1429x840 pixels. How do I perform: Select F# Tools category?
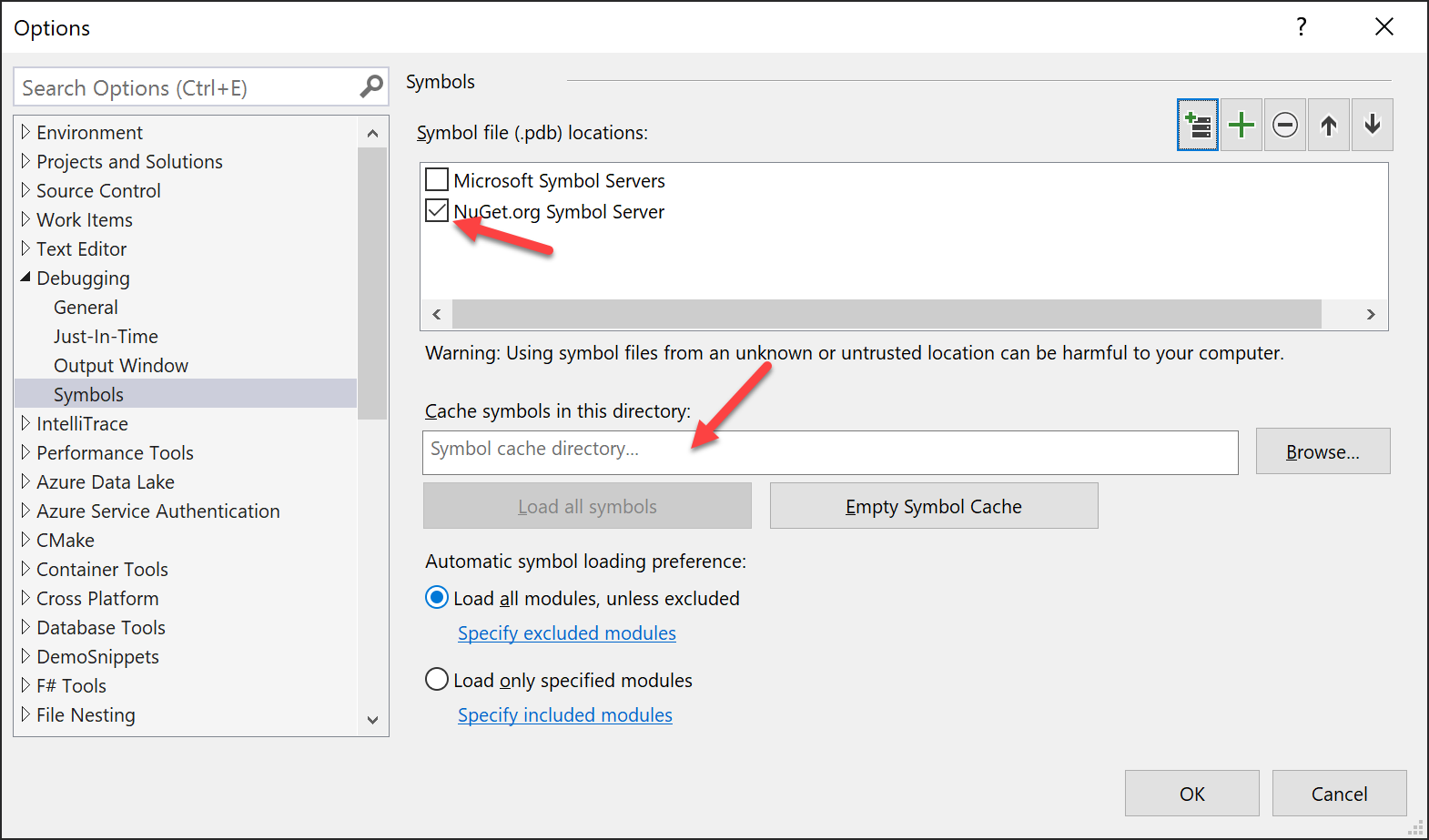tap(71, 686)
